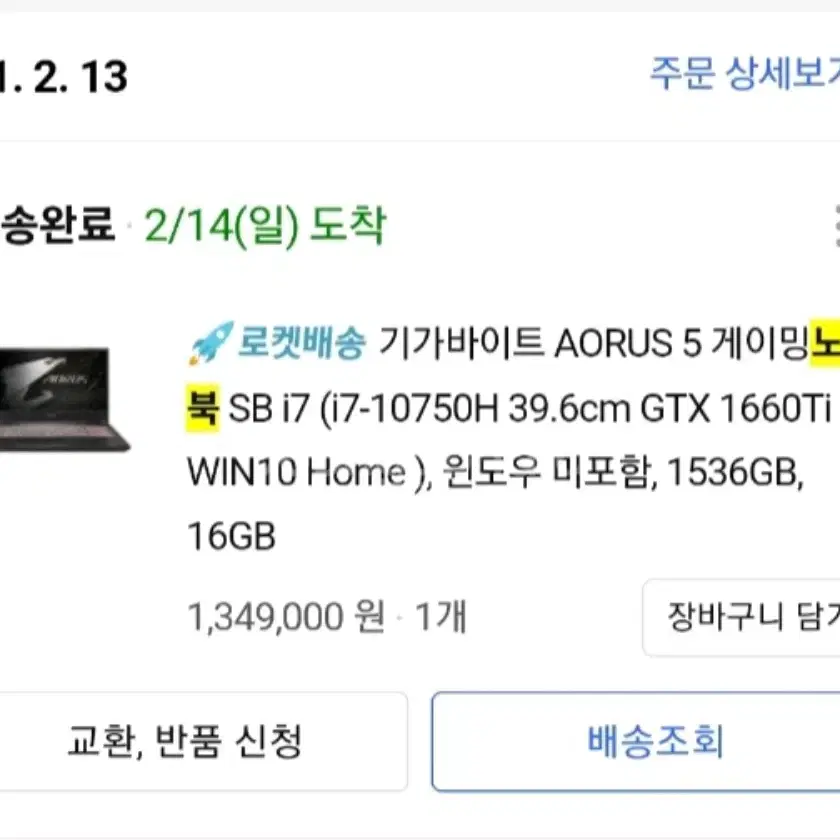Image resolution: width=840 pixels, height=840 pixels.
Task: Click the highlighted 노 at title line end
Action: click(824, 343)
